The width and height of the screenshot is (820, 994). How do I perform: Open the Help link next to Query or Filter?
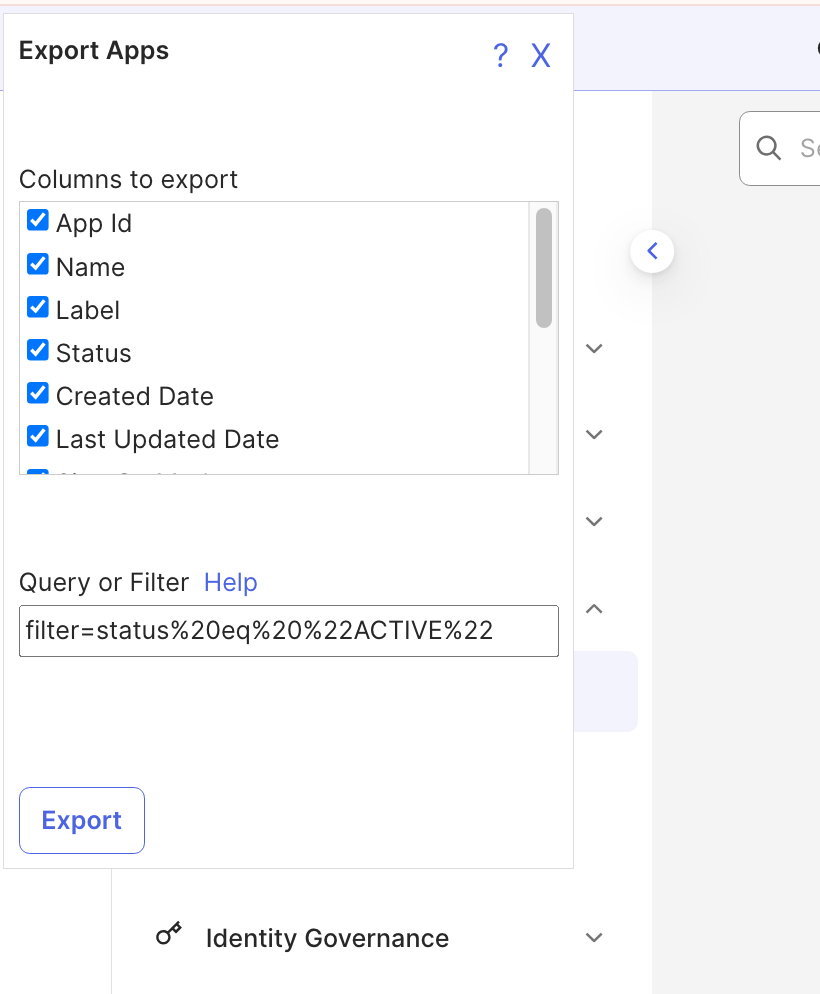[230, 582]
